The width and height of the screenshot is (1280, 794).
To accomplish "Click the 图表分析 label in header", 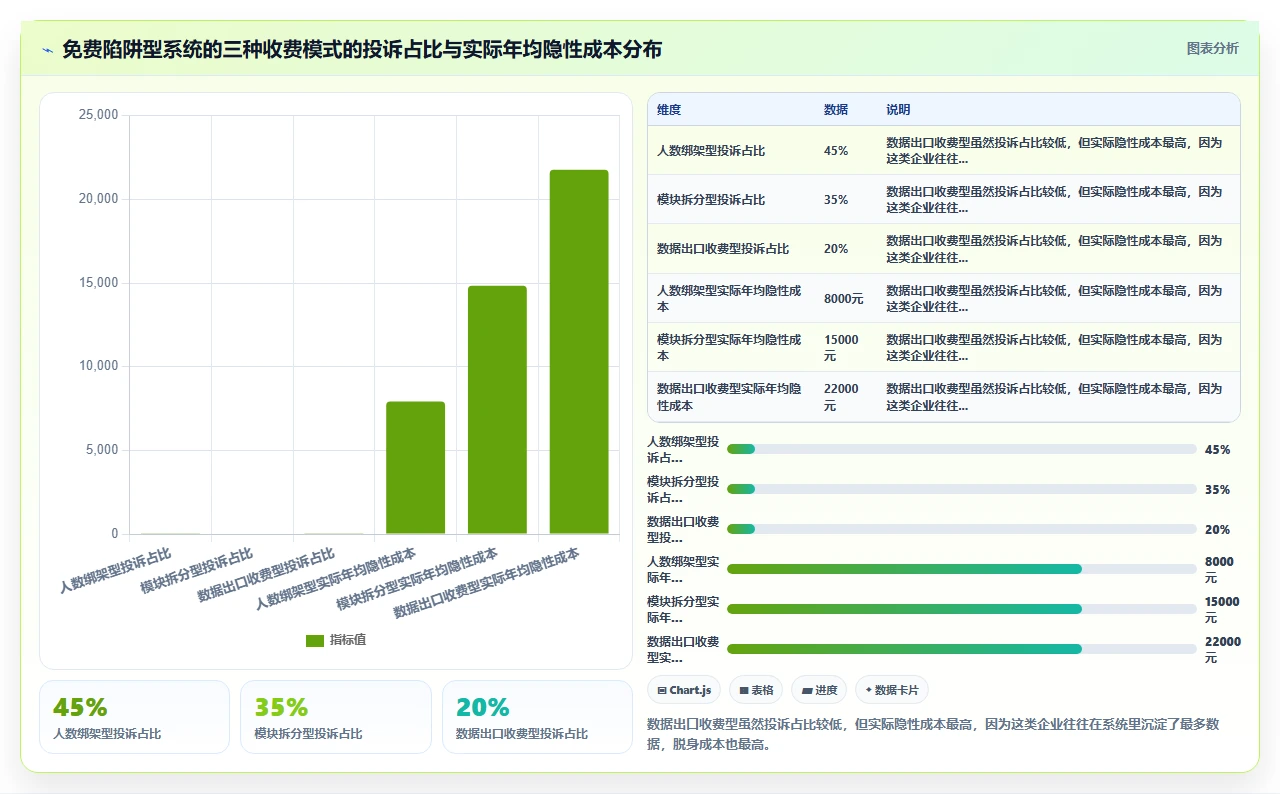I will tap(1212, 48).
